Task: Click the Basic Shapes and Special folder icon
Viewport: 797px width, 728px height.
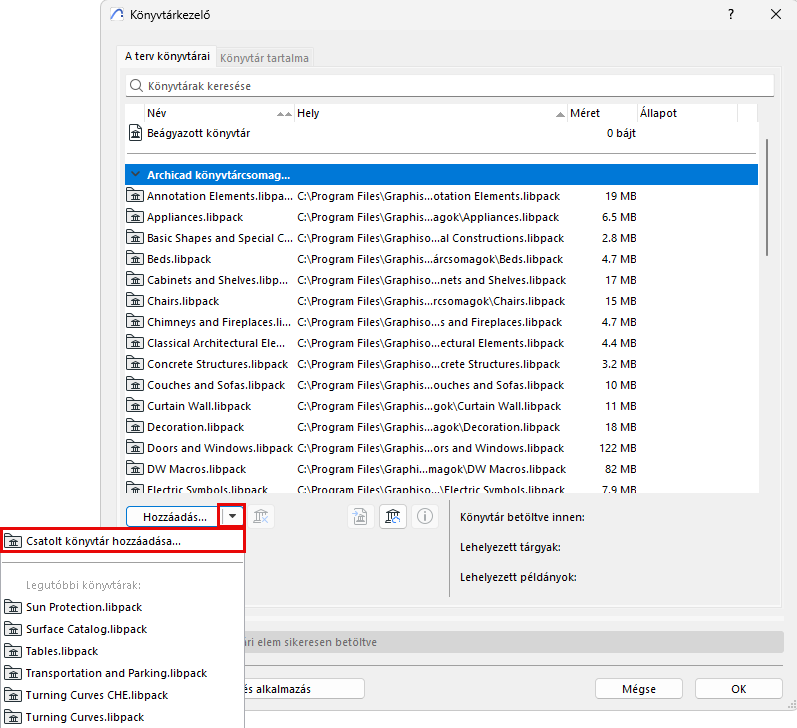Action: (135, 237)
